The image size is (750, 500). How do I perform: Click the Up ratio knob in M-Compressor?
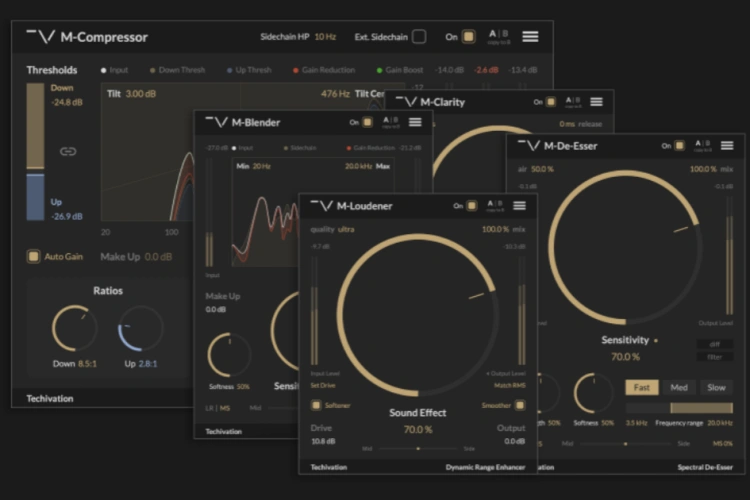tap(141, 328)
